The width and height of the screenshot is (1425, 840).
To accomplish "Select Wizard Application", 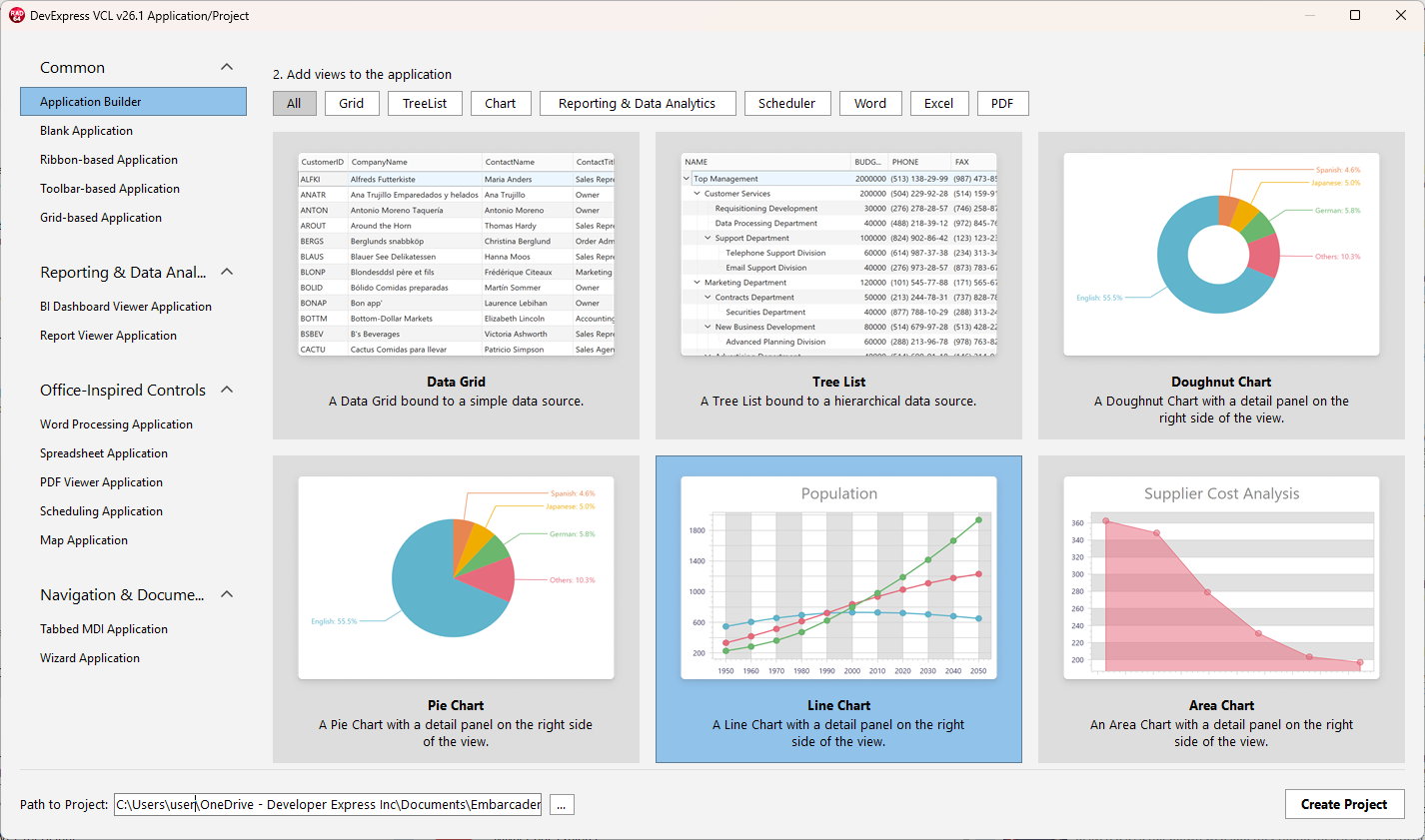I will [90, 658].
